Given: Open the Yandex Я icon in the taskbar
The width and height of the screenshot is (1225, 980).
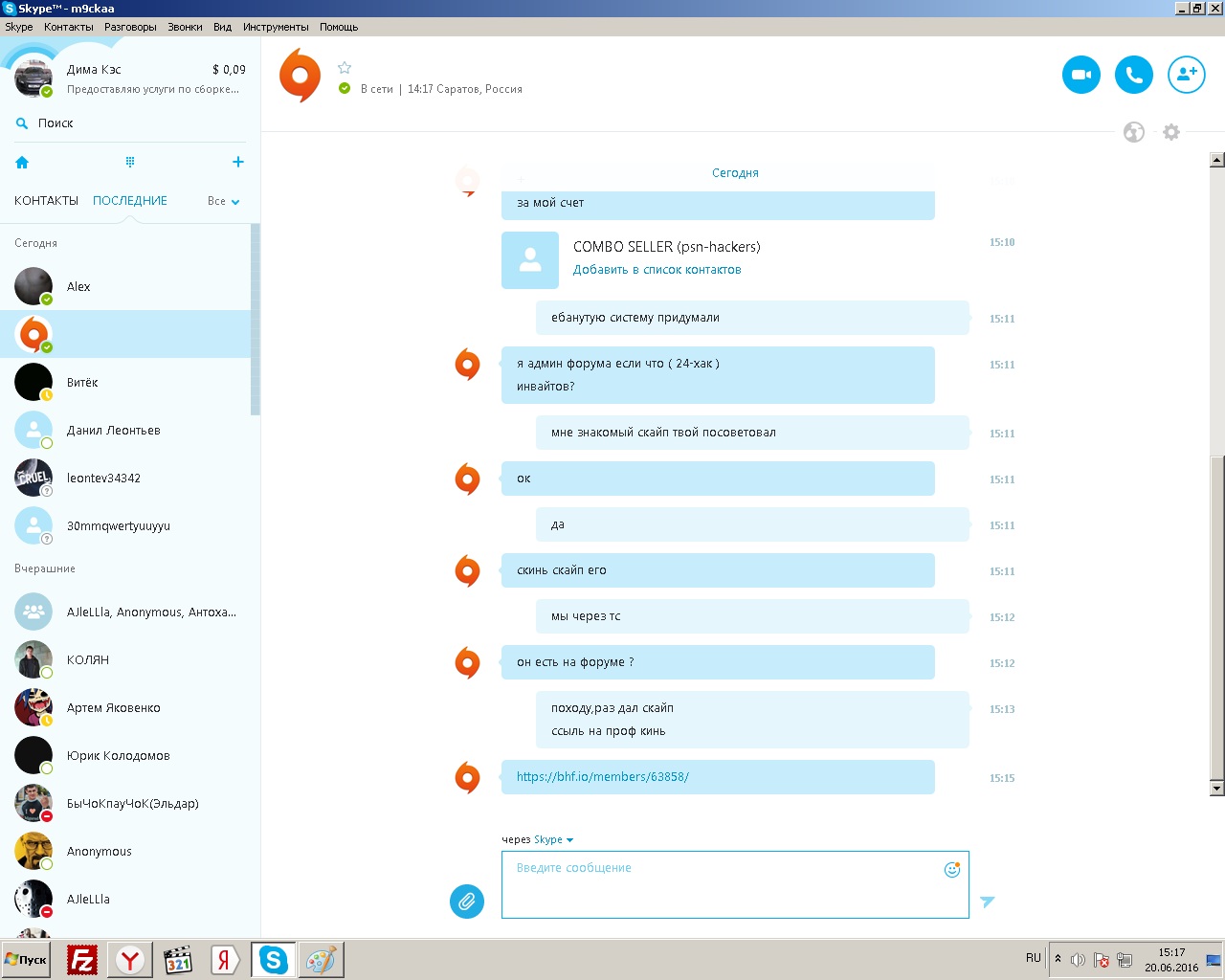Looking at the screenshot, I should click(225, 960).
